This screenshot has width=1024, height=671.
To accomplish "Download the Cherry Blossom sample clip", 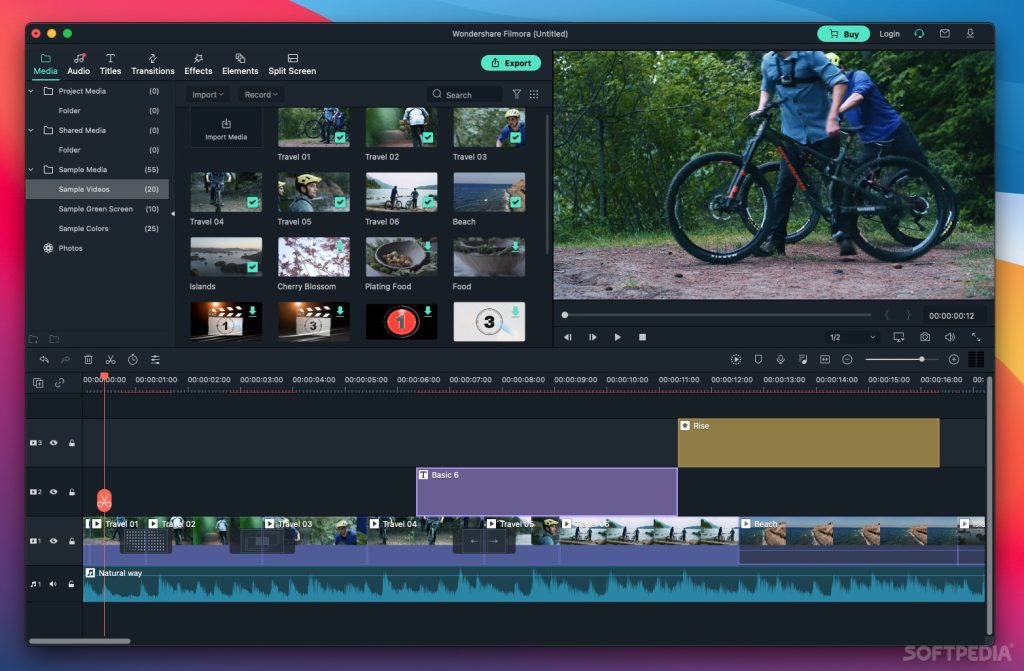I will pyautogui.click(x=340, y=246).
